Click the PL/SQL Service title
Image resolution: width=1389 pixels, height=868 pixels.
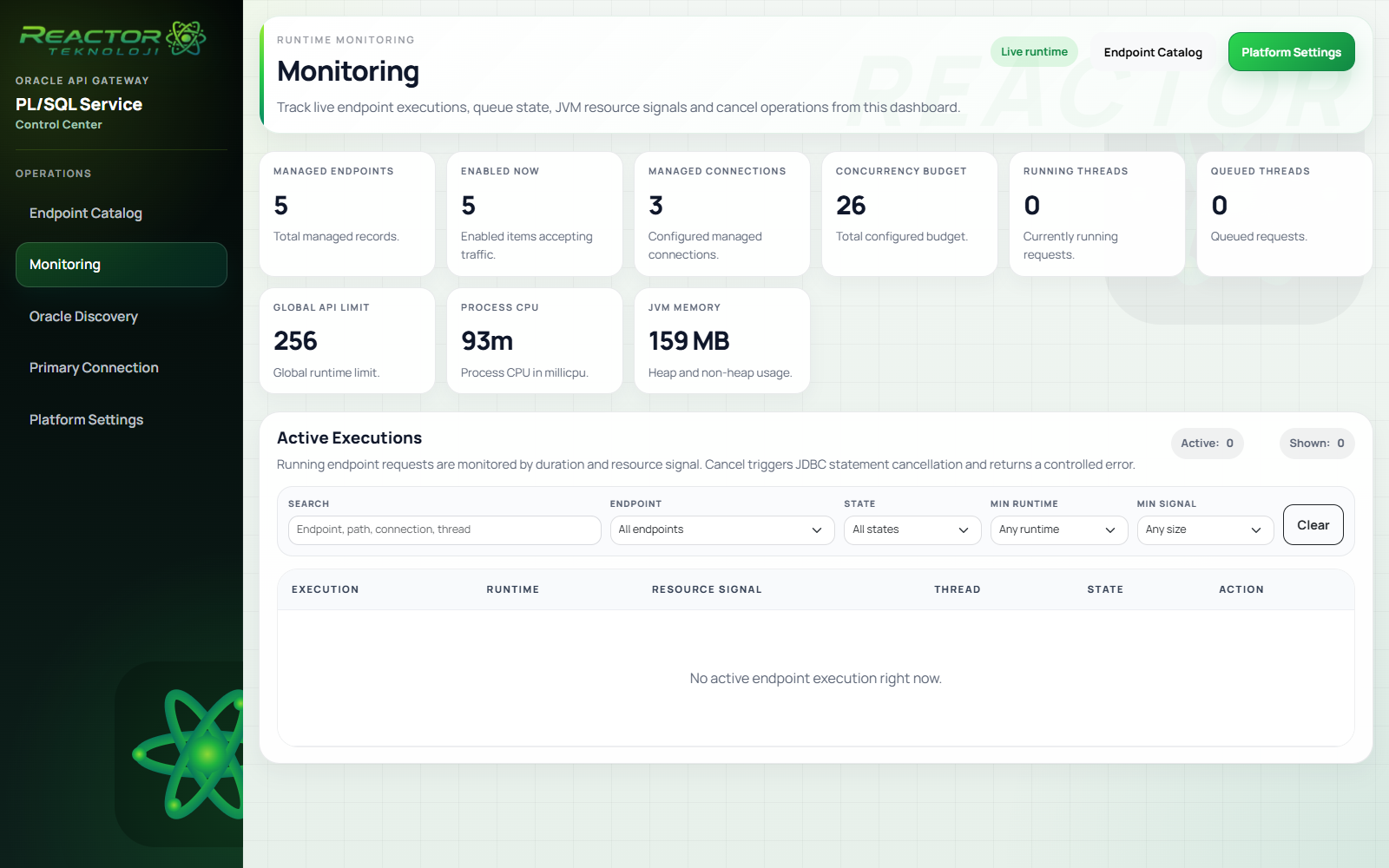[x=79, y=104]
